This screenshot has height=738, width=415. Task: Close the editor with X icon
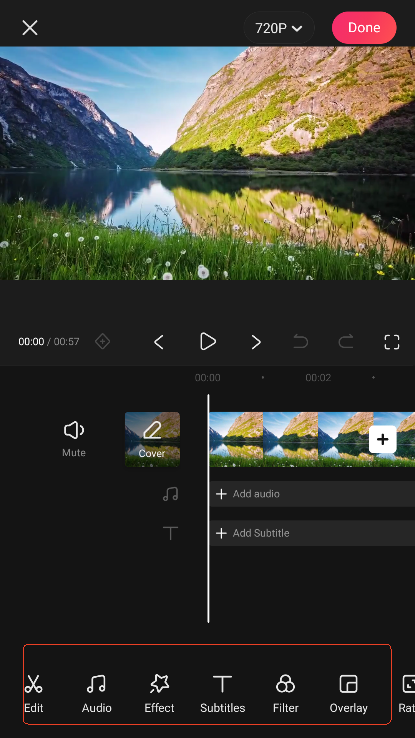30,28
